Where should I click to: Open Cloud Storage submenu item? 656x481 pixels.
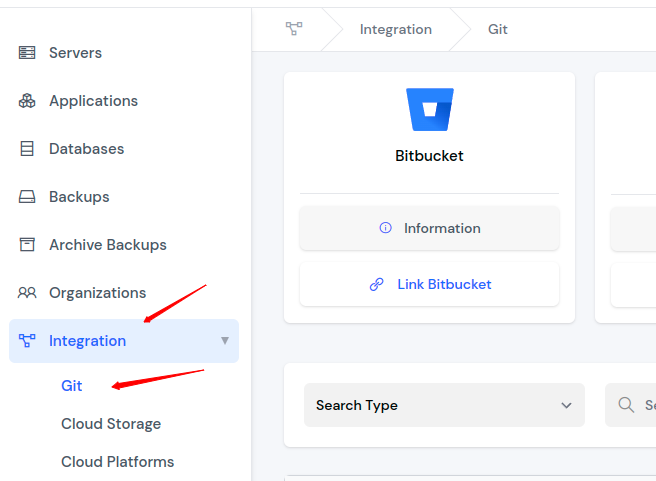111,424
